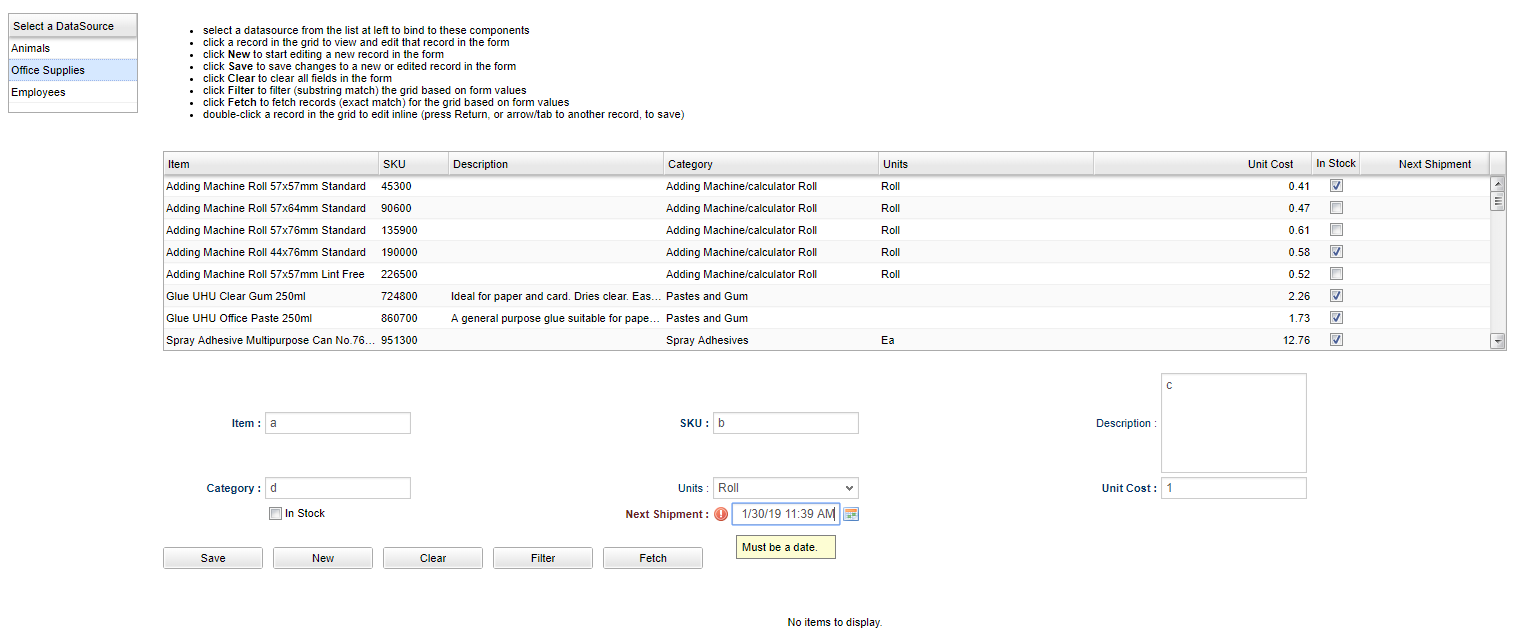The width and height of the screenshot is (1518, 636).
Task: Click the Filter button
Action: [543, 558]
